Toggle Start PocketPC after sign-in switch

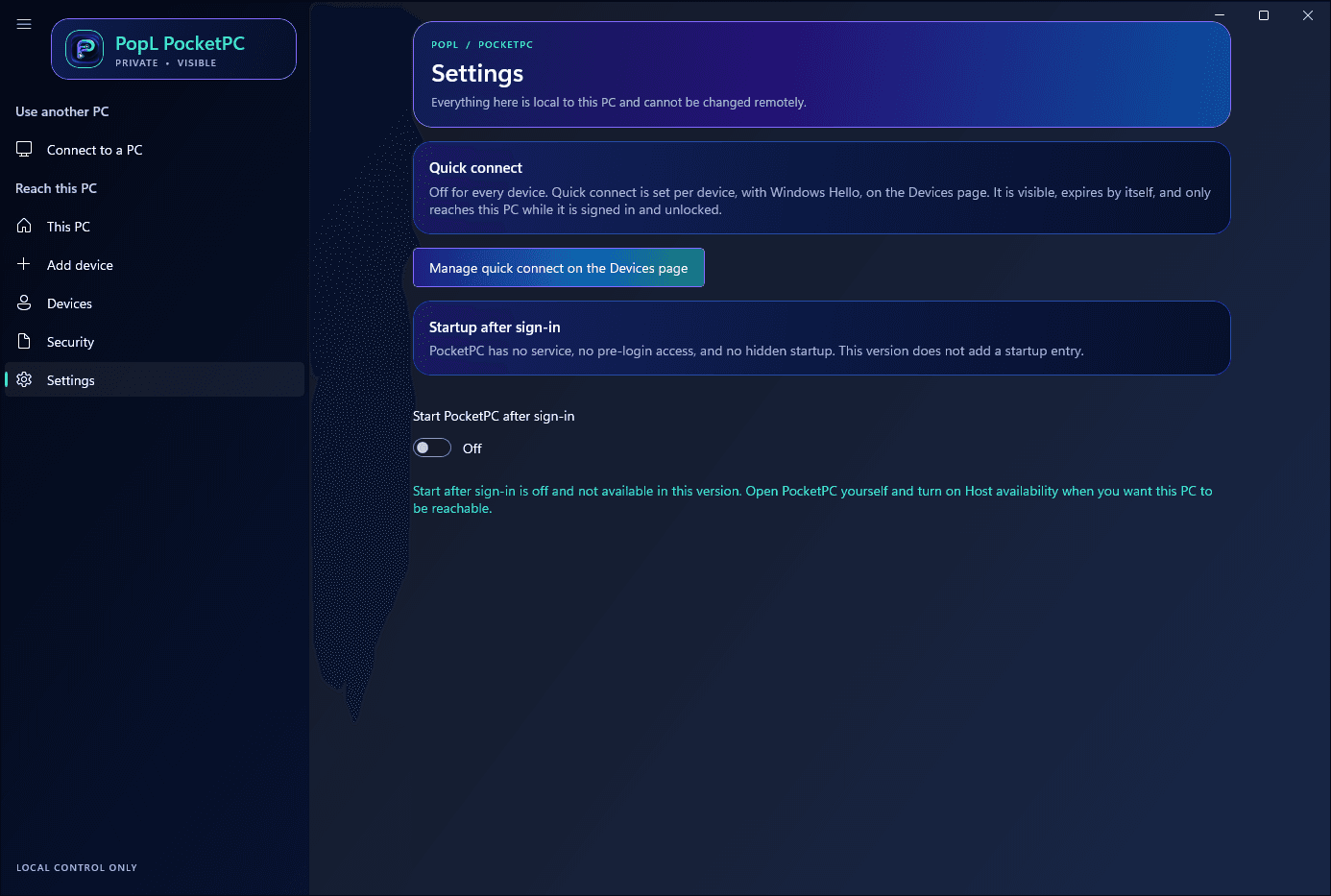tap(432, 448)
